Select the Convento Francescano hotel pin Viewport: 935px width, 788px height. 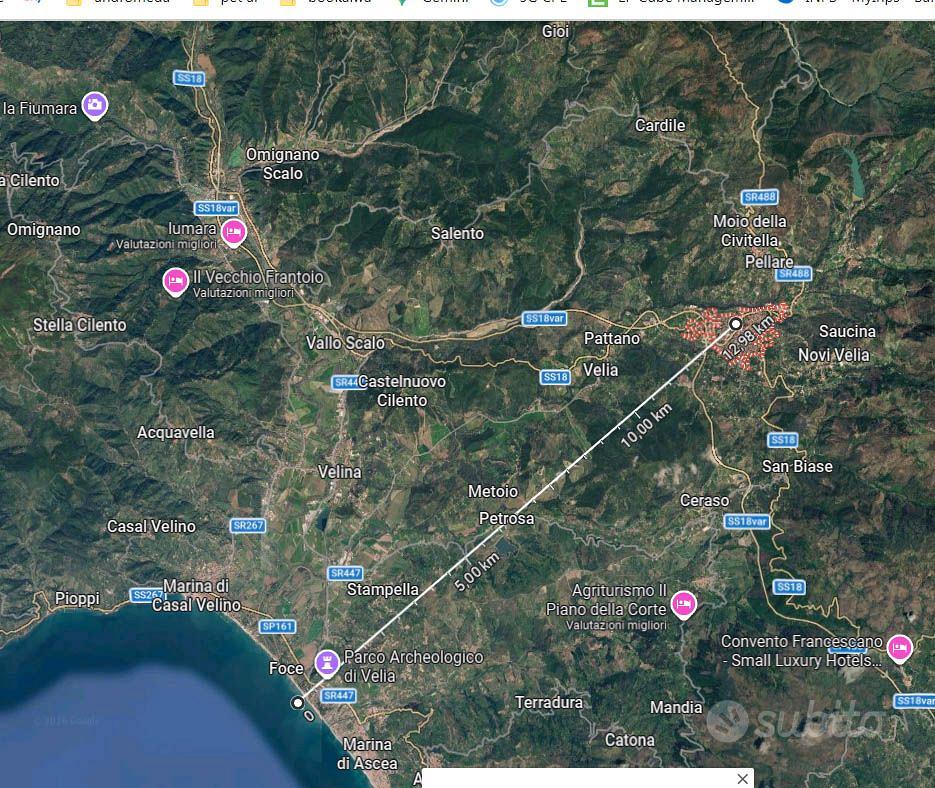pyautogui.click(x=900, y=648)
